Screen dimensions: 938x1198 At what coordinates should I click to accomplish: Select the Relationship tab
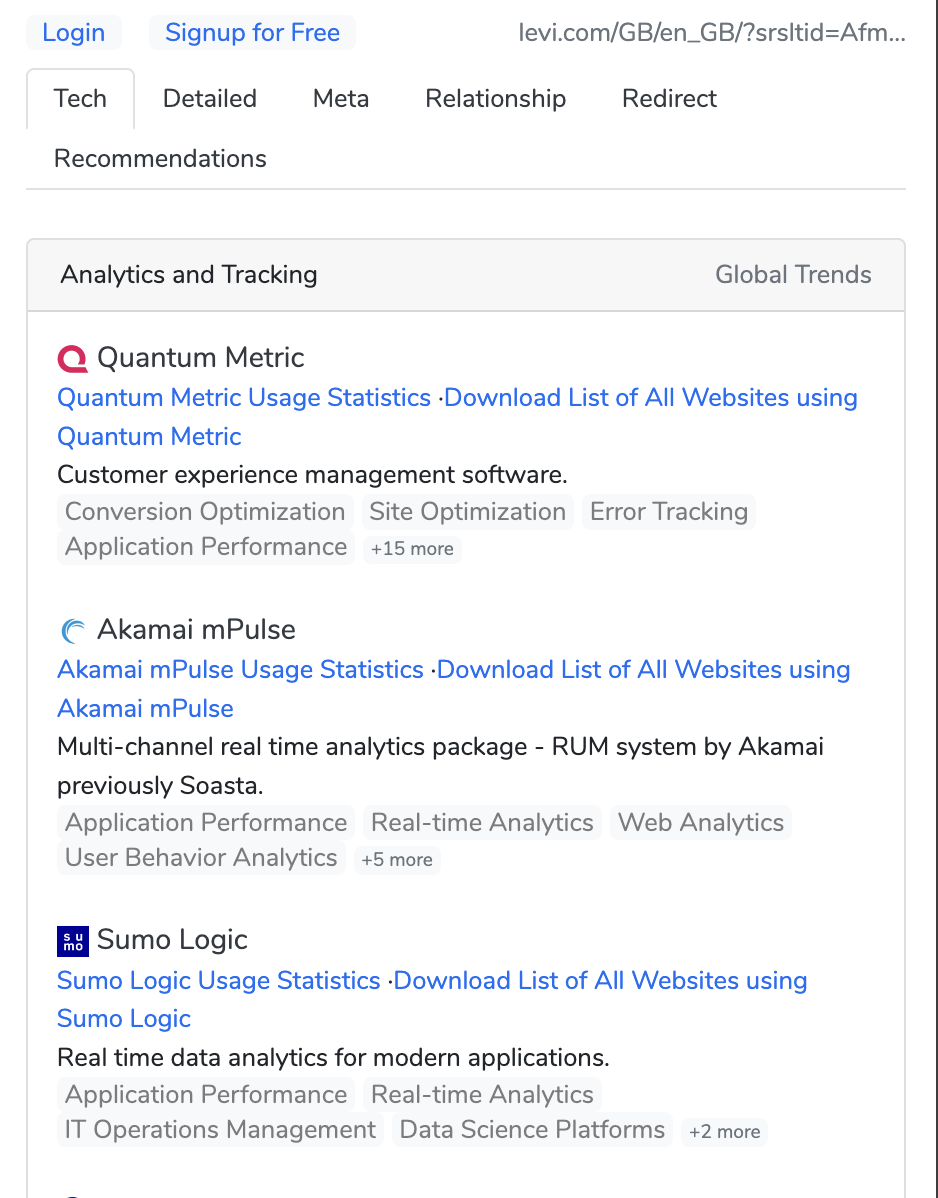pos(495,98)
